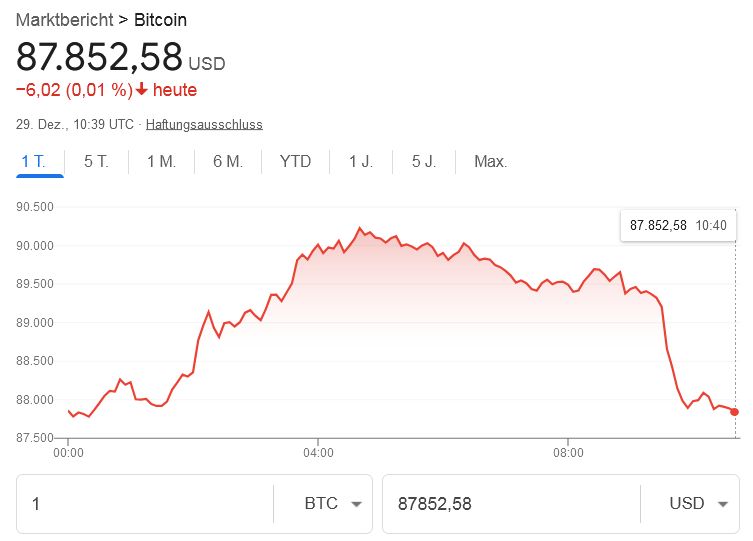Expand the USD currency dropdown
The height and width of the screenshot is (541, 753).
(x=697, y=504)
